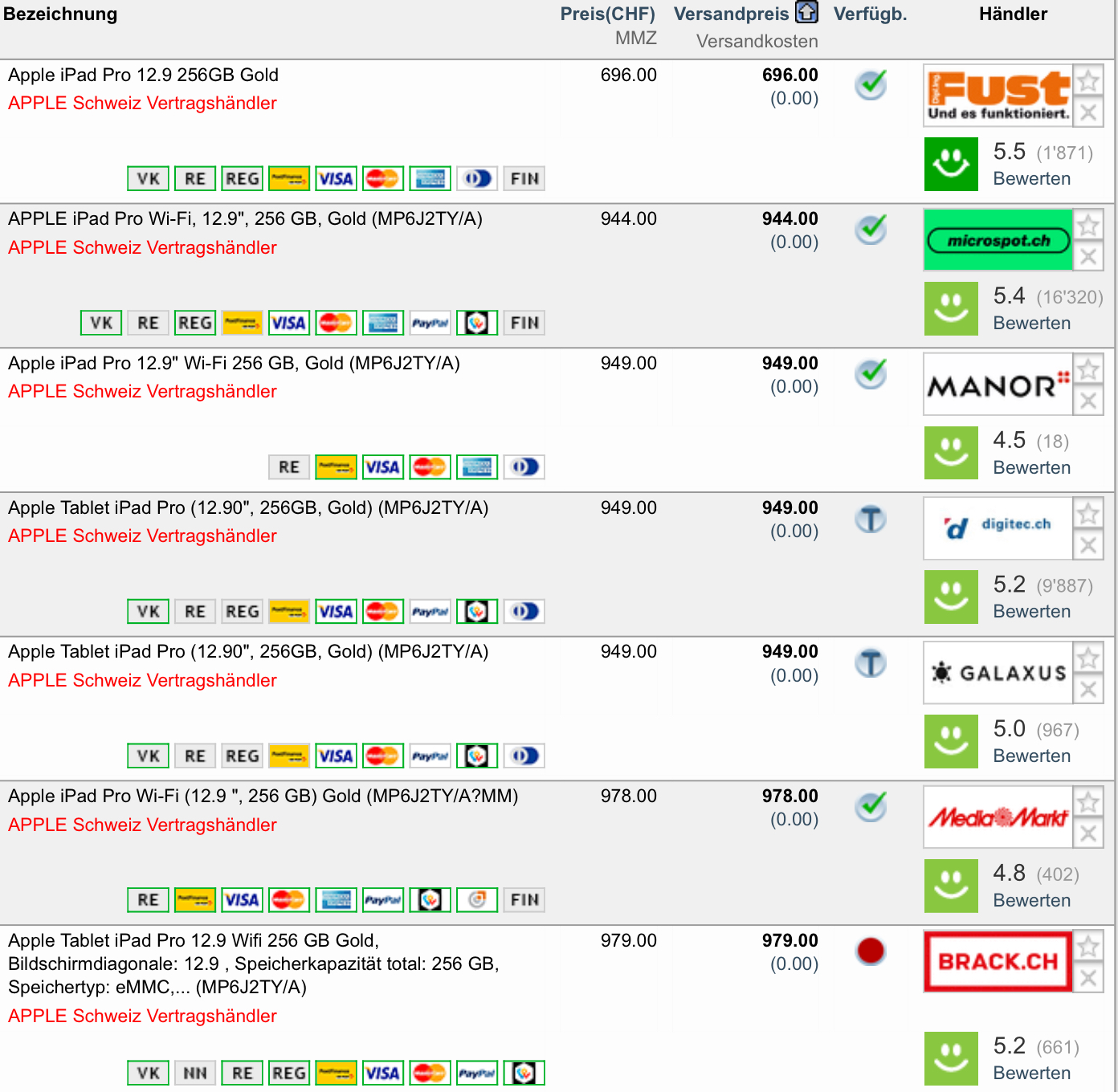This screenshot has width=1118, height=1092.
Task: Favorite Galaxus using the star
Action: point(1088,658)
